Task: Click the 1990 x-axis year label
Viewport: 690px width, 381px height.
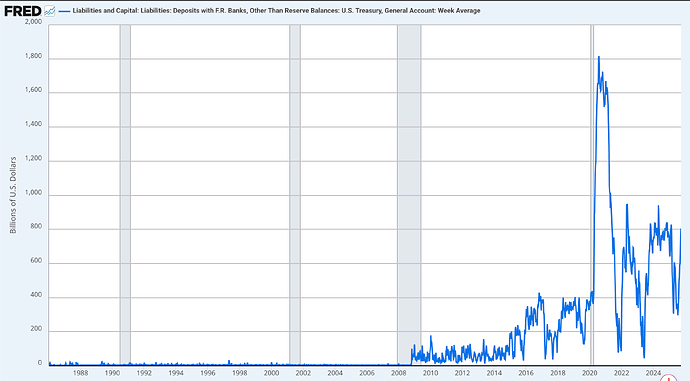Action: point(112,373)
